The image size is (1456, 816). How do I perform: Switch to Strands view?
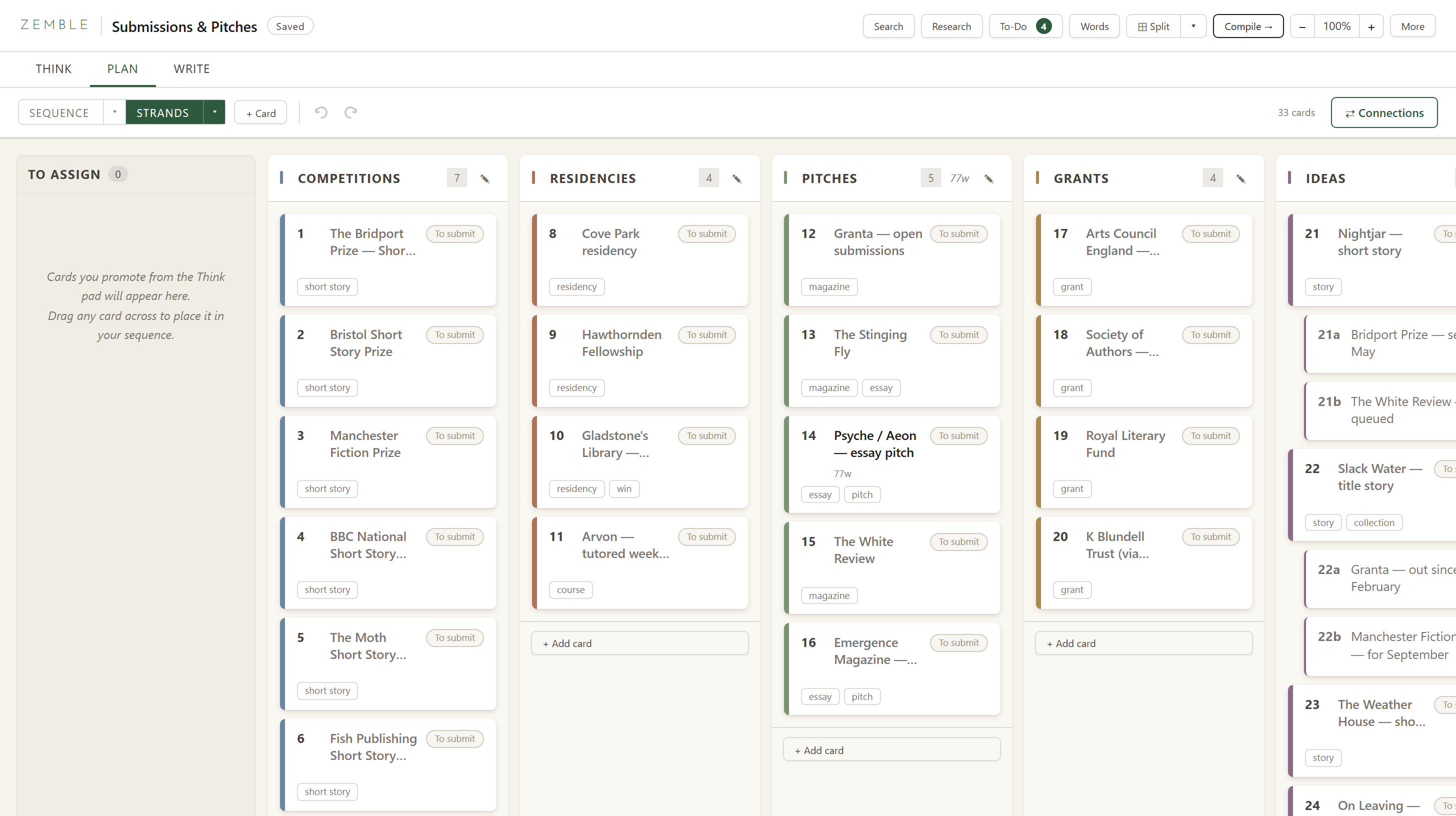tap(164, 112)
